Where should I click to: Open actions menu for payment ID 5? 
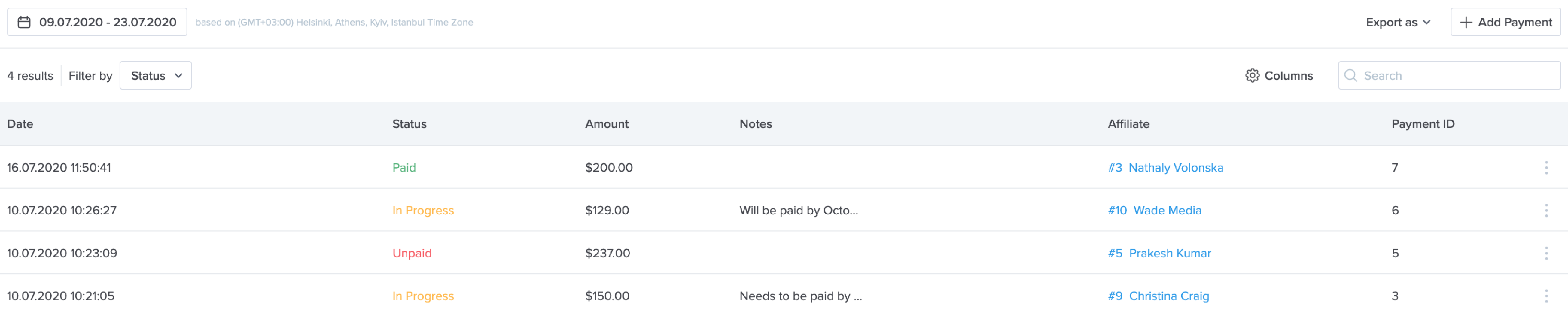click(x=1546, y=253)
